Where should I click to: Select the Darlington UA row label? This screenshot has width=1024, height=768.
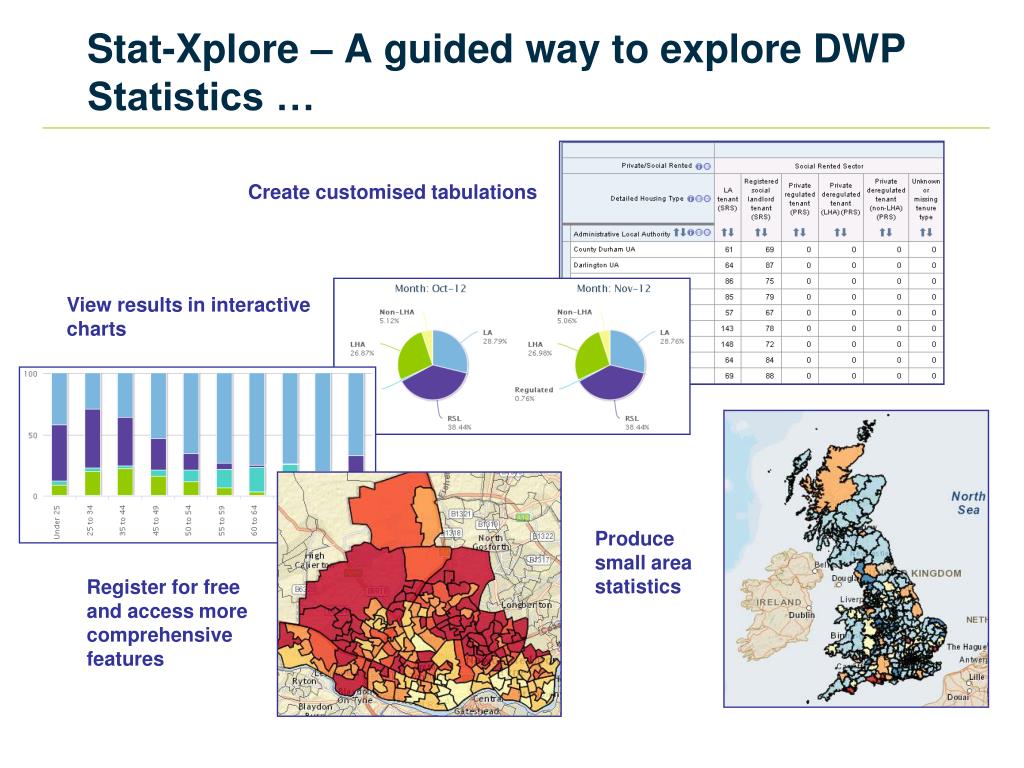[x=596, y=265]
